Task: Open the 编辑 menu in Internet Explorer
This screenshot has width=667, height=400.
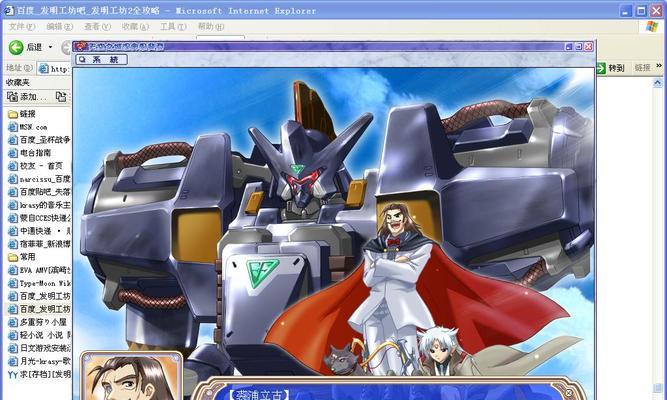Action: point(59,26)
